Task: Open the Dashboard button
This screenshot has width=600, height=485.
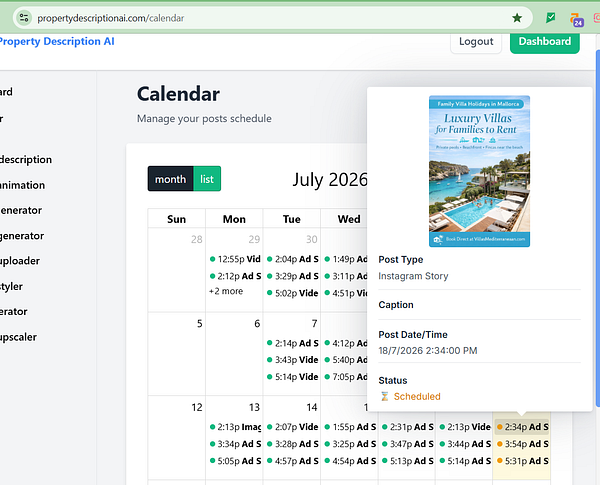Action: [x=545, y=41]
